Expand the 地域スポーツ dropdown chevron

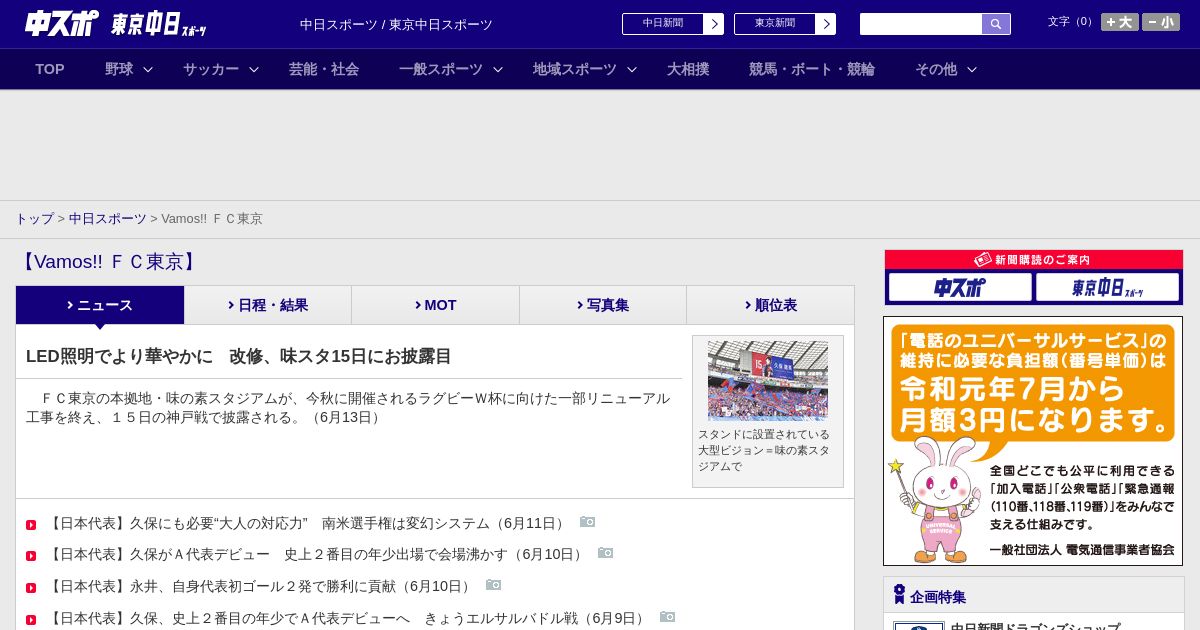tap(632, 69)
